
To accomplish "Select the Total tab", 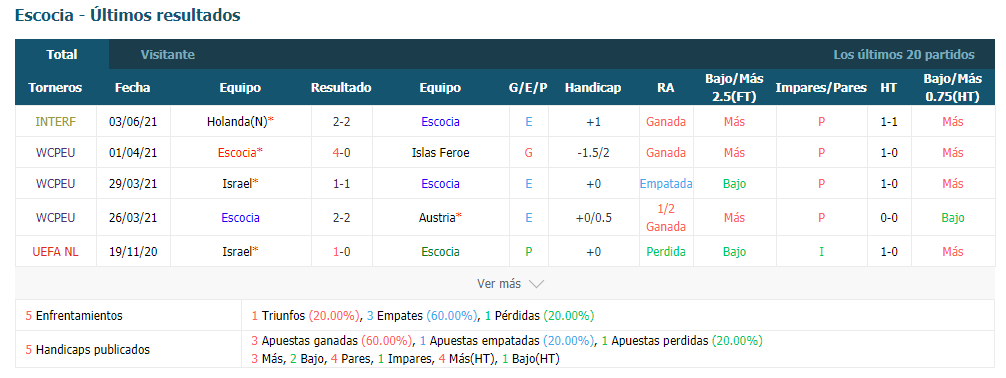I will click(x=62, y=55).
